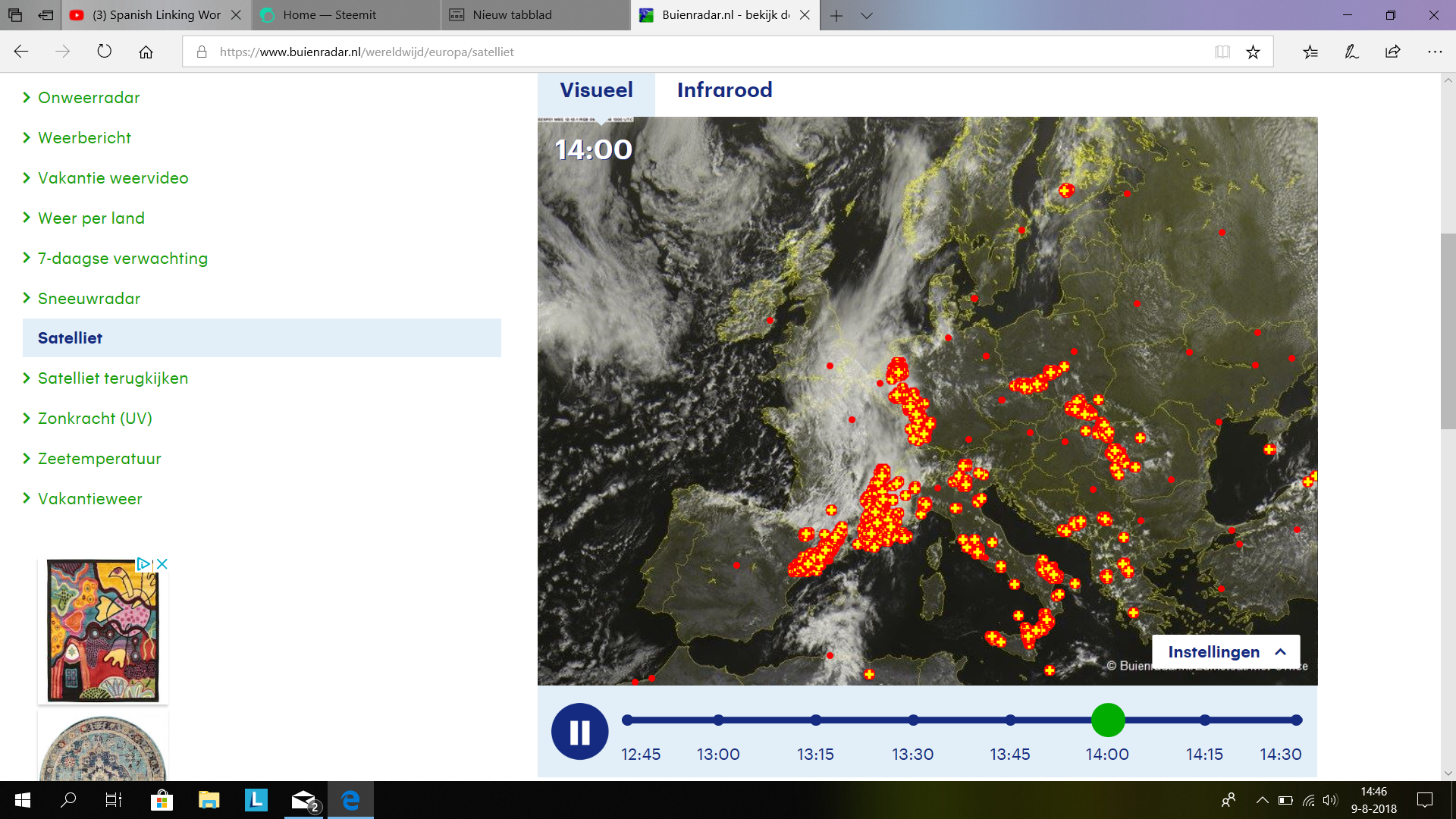Open reading view book icon
The width and height of the screenshot is (1456, 819).
[x=1222, y=52]
